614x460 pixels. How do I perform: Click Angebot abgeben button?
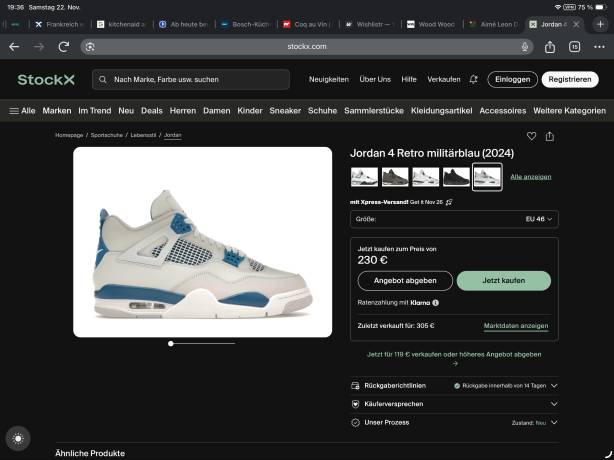pyautogui.click(x=398, y=281)
